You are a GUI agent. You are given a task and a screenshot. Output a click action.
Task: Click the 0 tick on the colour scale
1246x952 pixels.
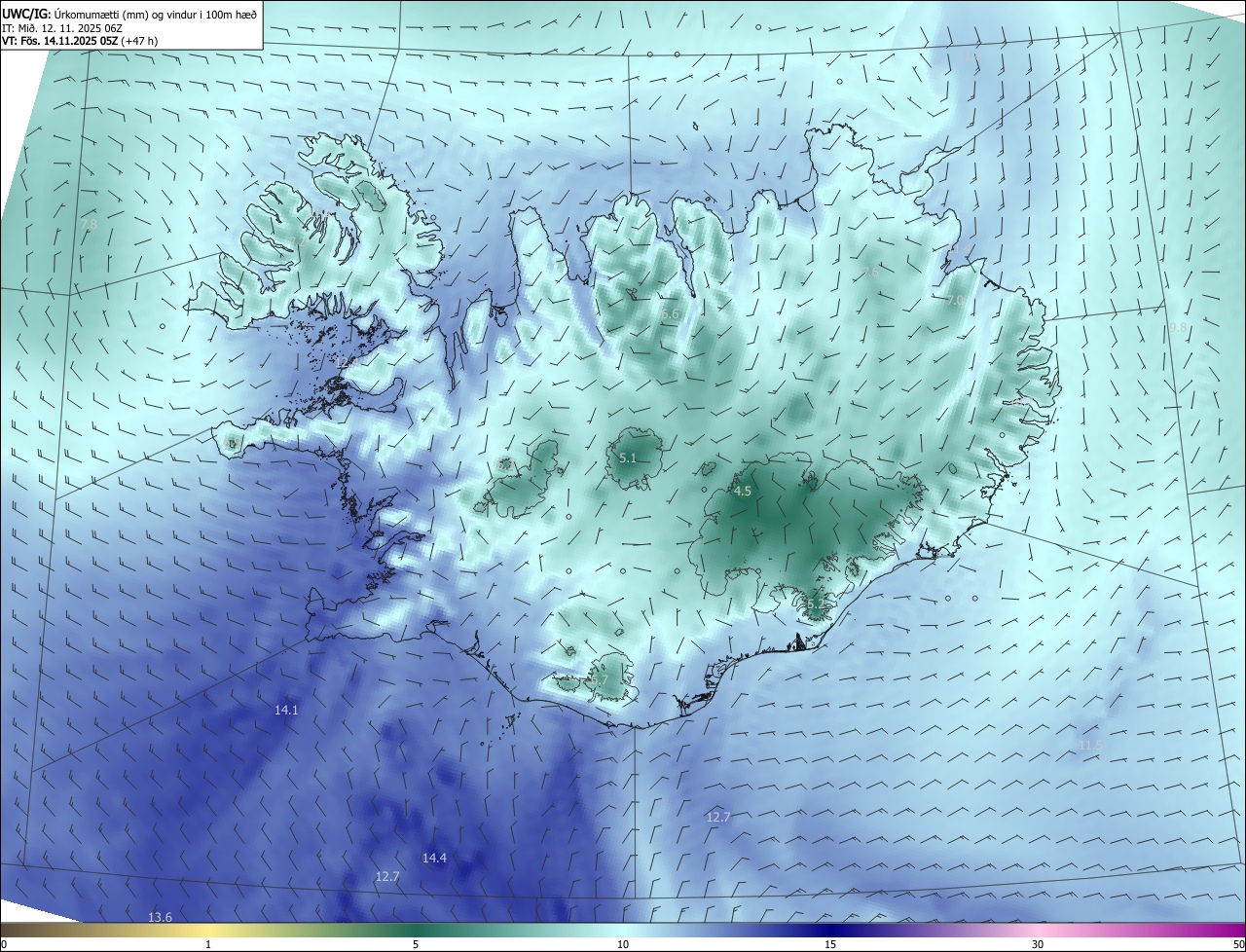[x=4, y=944]
